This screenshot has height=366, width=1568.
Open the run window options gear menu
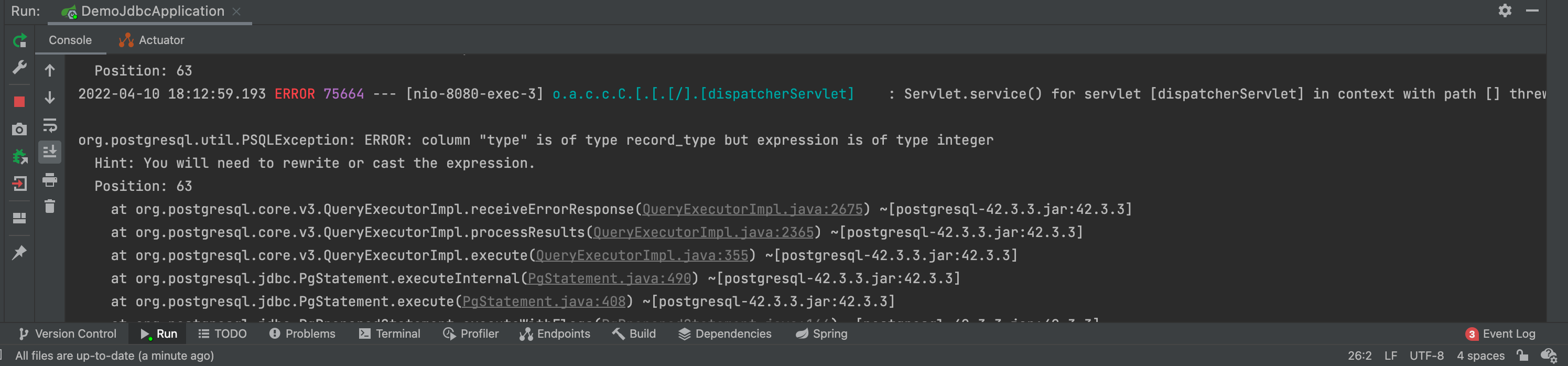(1505, 11)
